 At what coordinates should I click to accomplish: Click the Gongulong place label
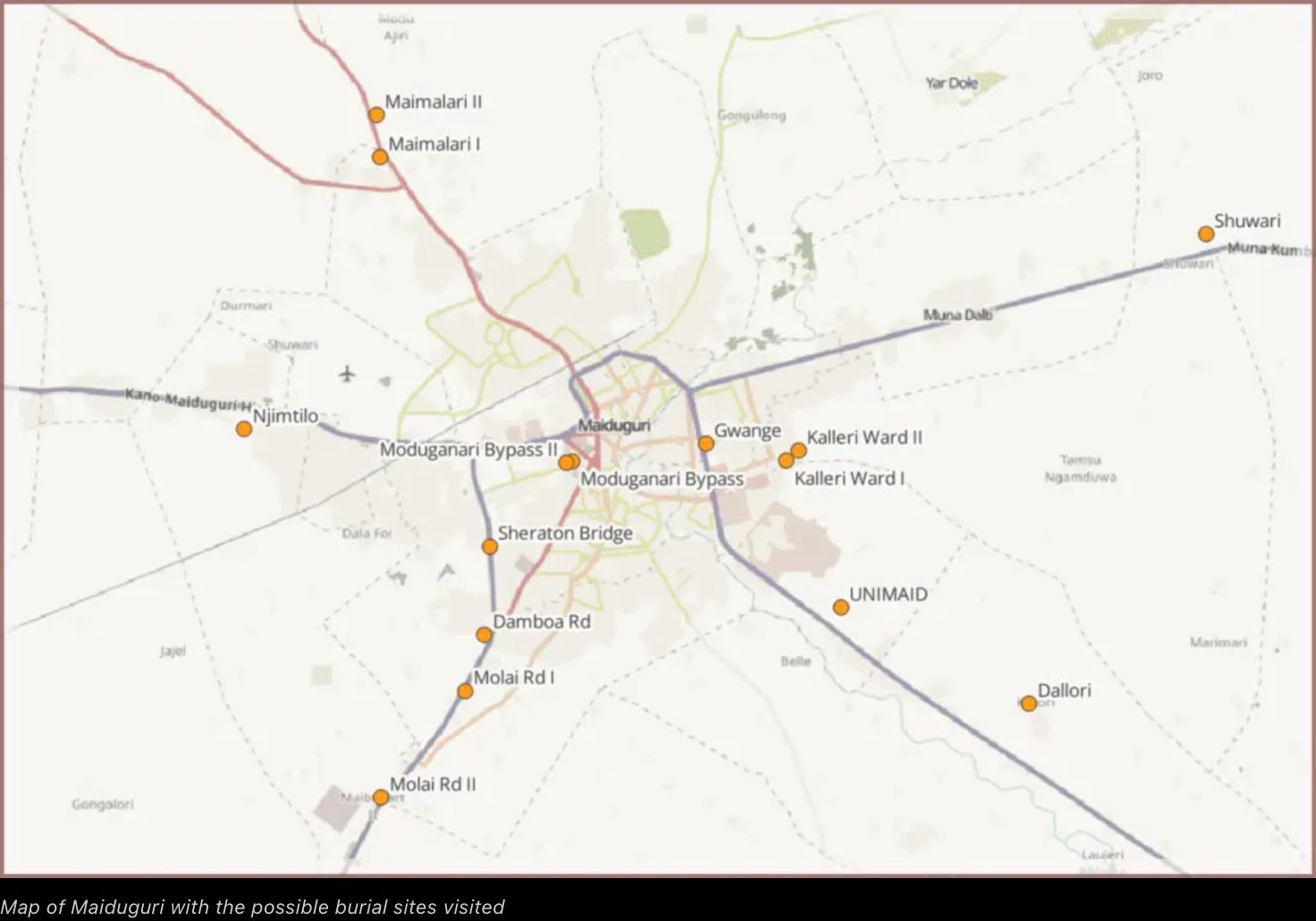752,114
